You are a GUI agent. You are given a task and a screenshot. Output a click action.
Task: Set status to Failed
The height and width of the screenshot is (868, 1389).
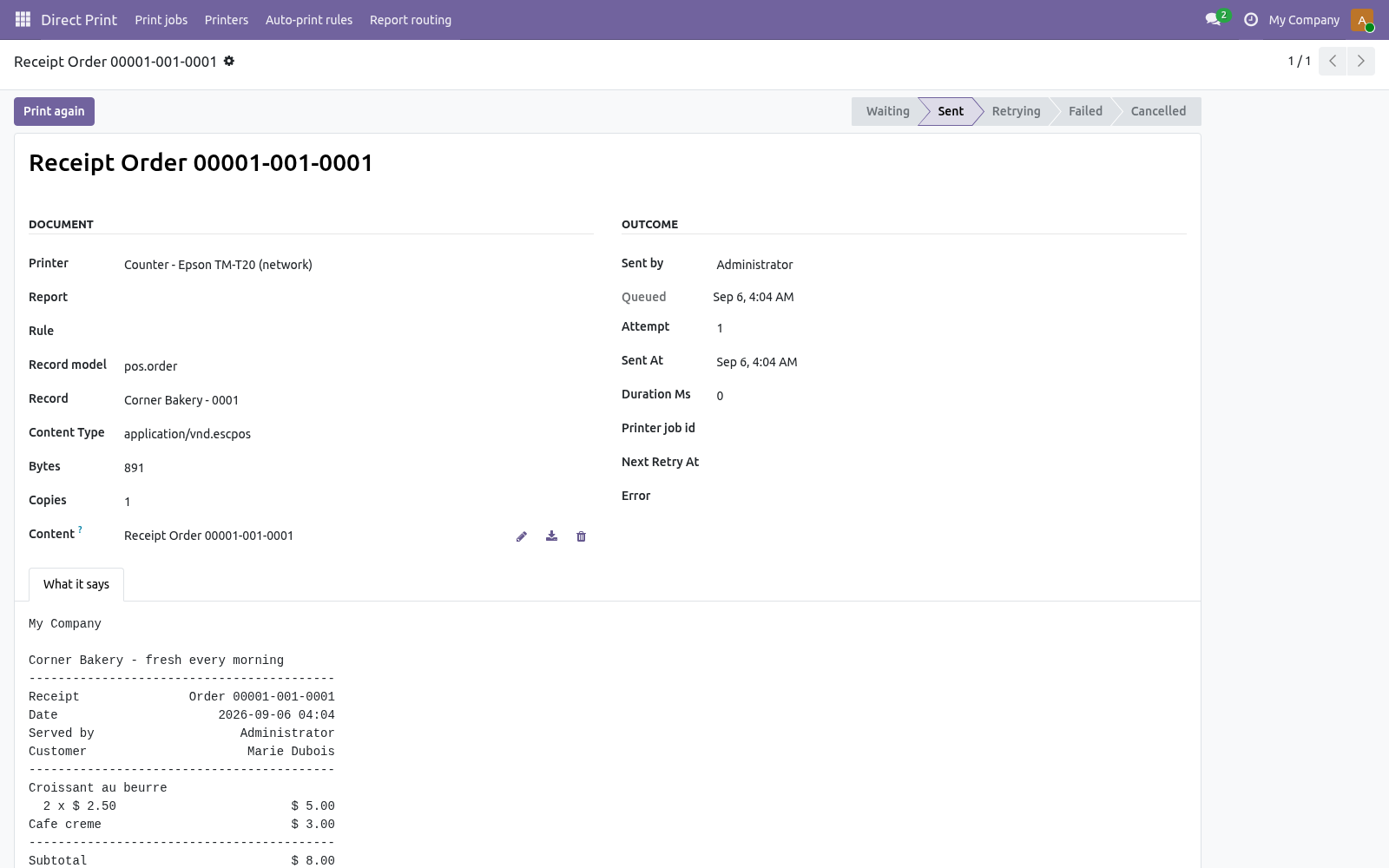tap(1085, 111)
